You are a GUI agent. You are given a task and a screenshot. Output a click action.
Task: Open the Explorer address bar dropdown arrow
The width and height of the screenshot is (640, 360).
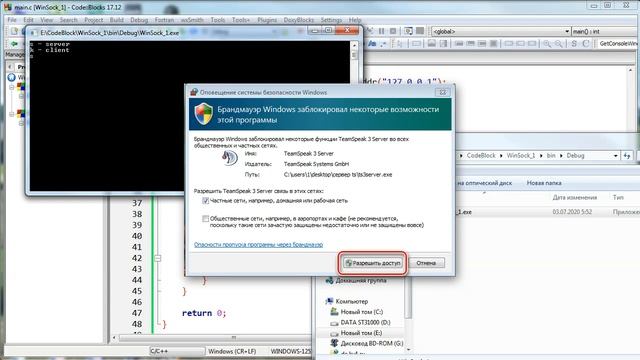point(615,156)
